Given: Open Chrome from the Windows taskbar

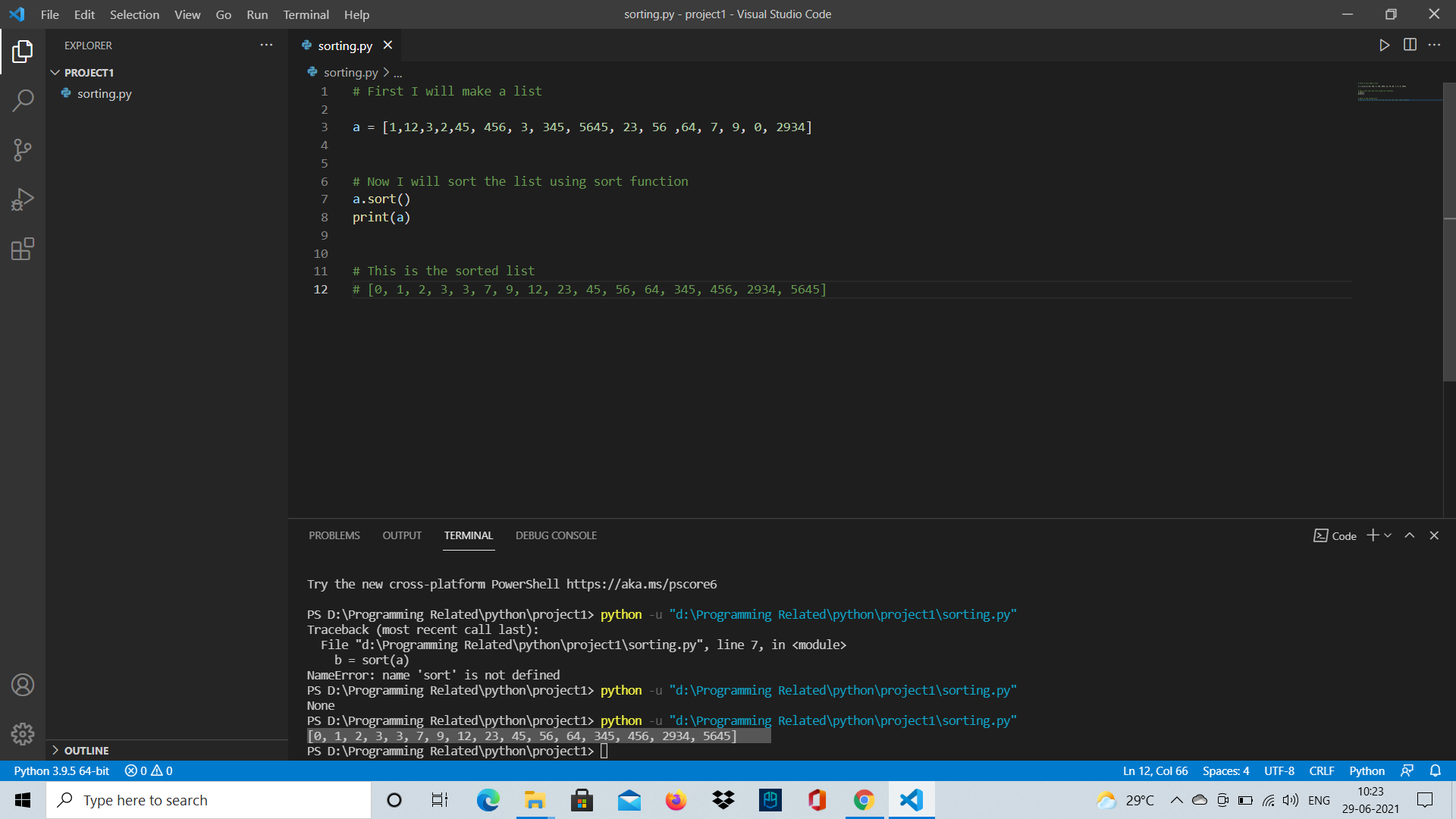Looking at the screenshot, I should (x=864, y=800).
